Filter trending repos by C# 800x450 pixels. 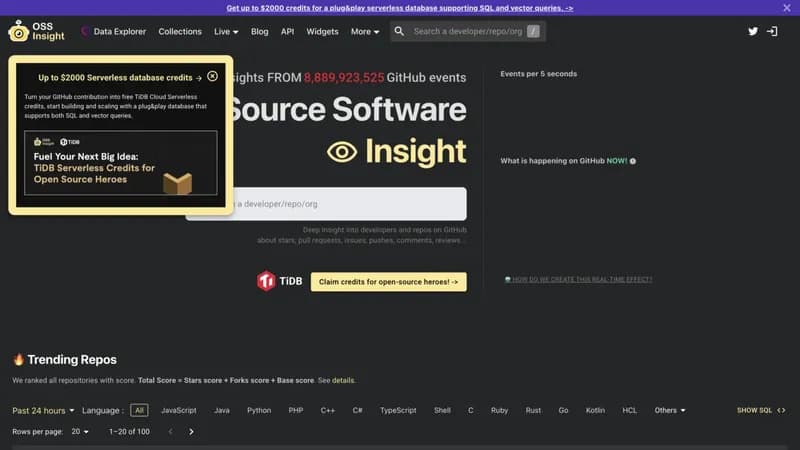coord(357,410)
